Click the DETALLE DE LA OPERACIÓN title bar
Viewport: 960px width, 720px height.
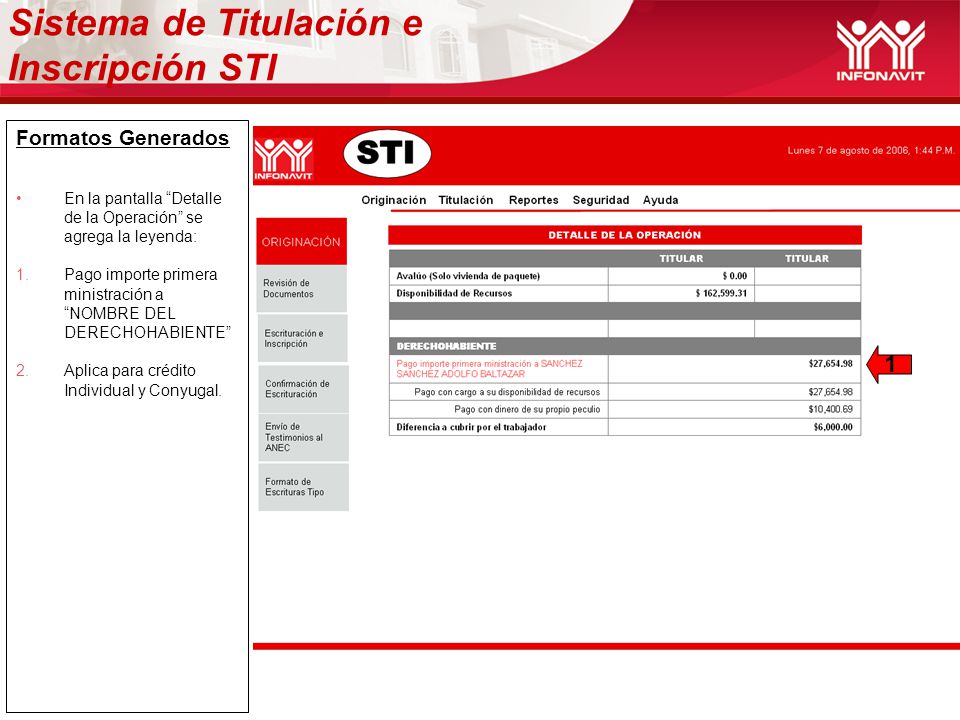(624, 235)
